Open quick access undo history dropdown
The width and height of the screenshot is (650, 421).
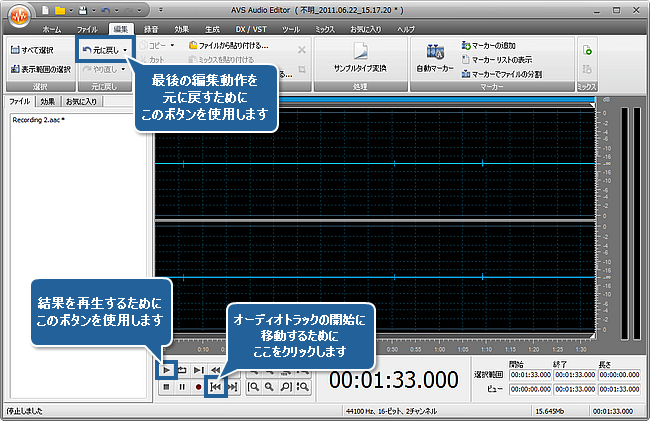[116, 10]
